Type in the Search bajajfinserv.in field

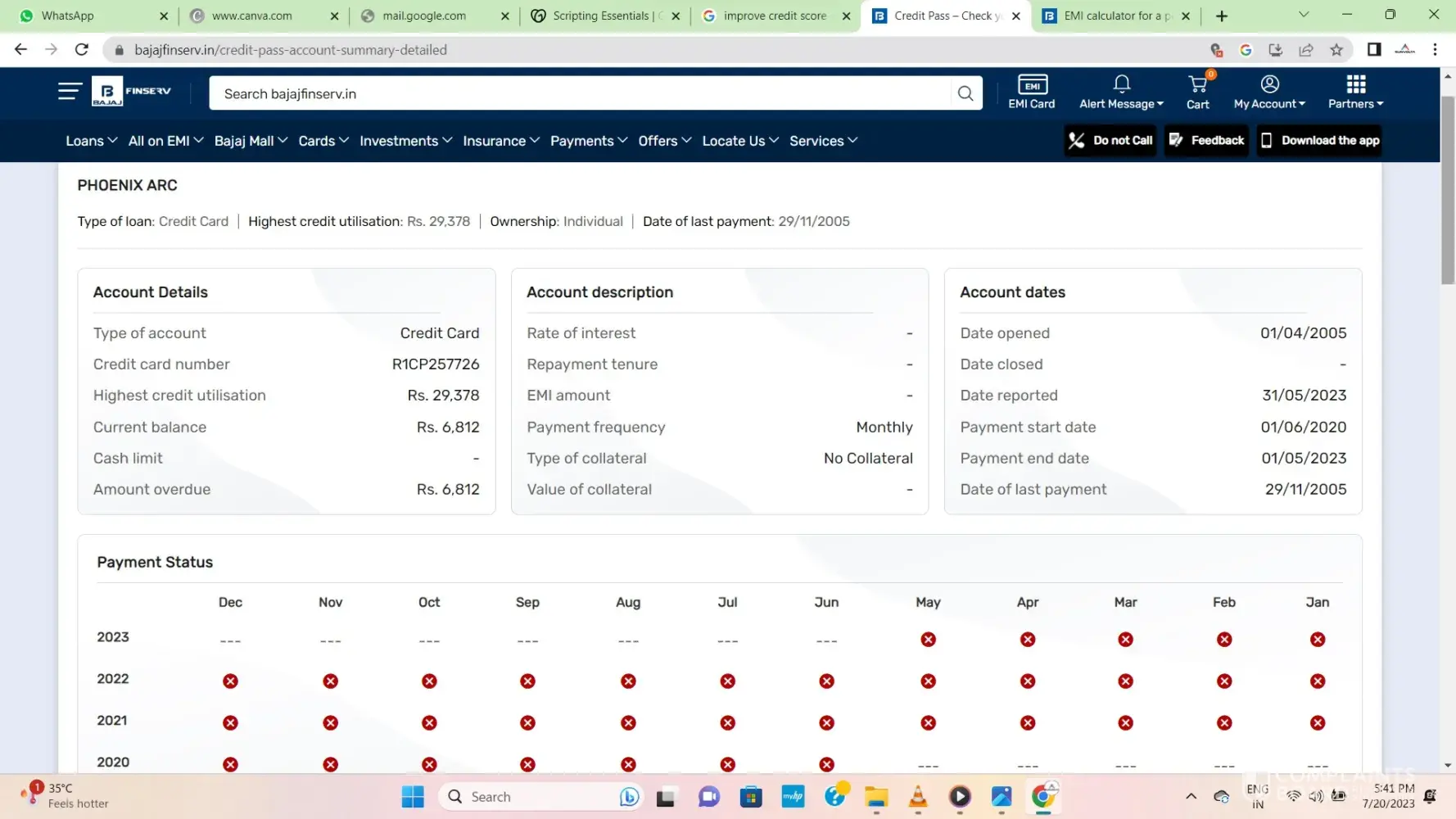(573, 93)
